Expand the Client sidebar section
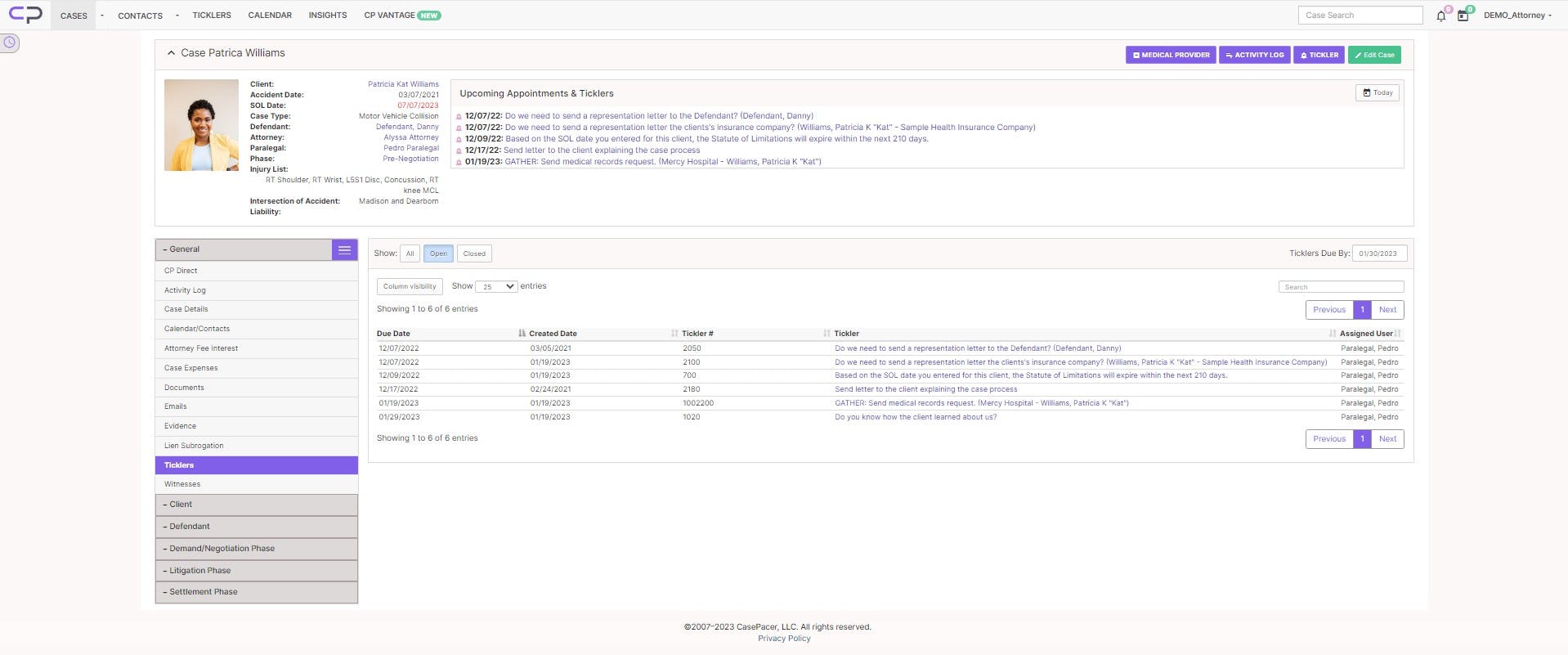Screen dimensions: 1568x655 pos(257,505)
